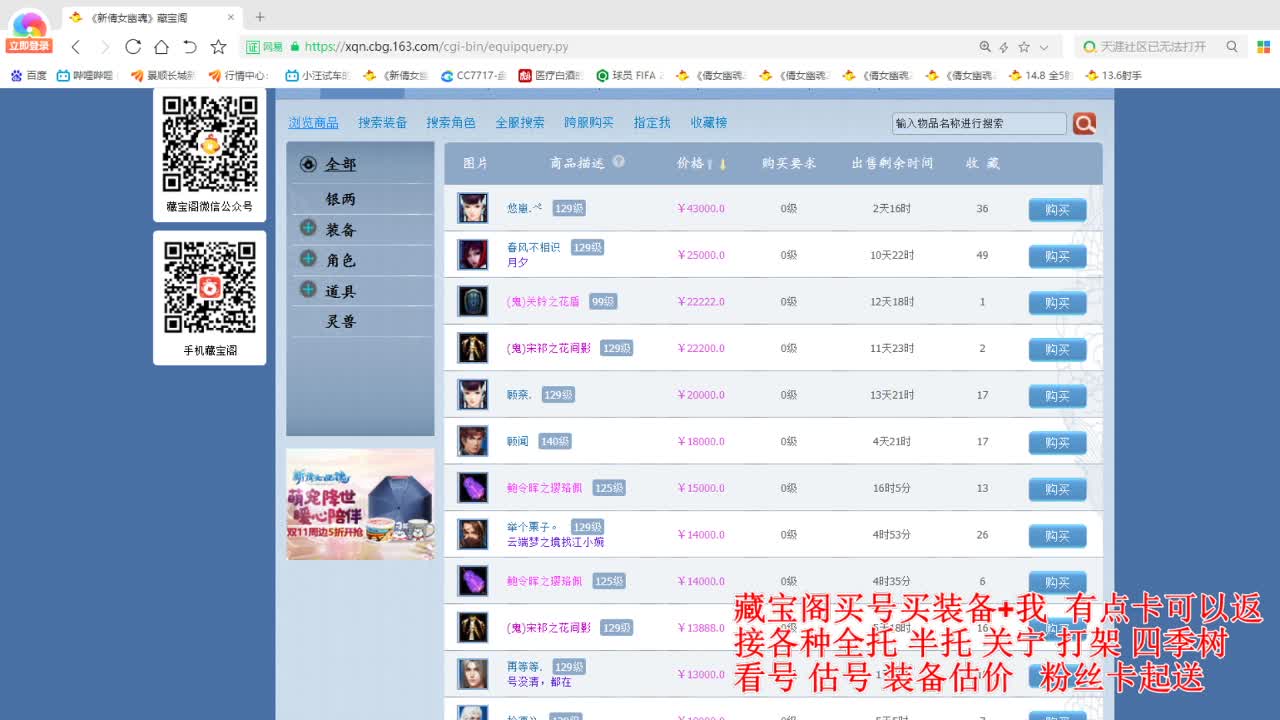
Task: Expand the 角色 category in the sidebar
Action: 307,259
